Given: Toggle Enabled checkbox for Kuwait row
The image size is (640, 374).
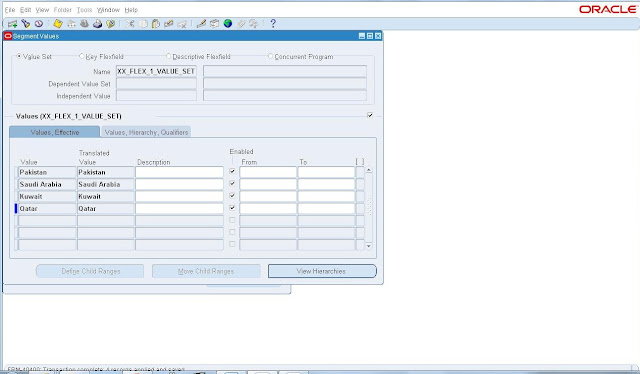Looking at the screenshot, I should tap(232, 196).
